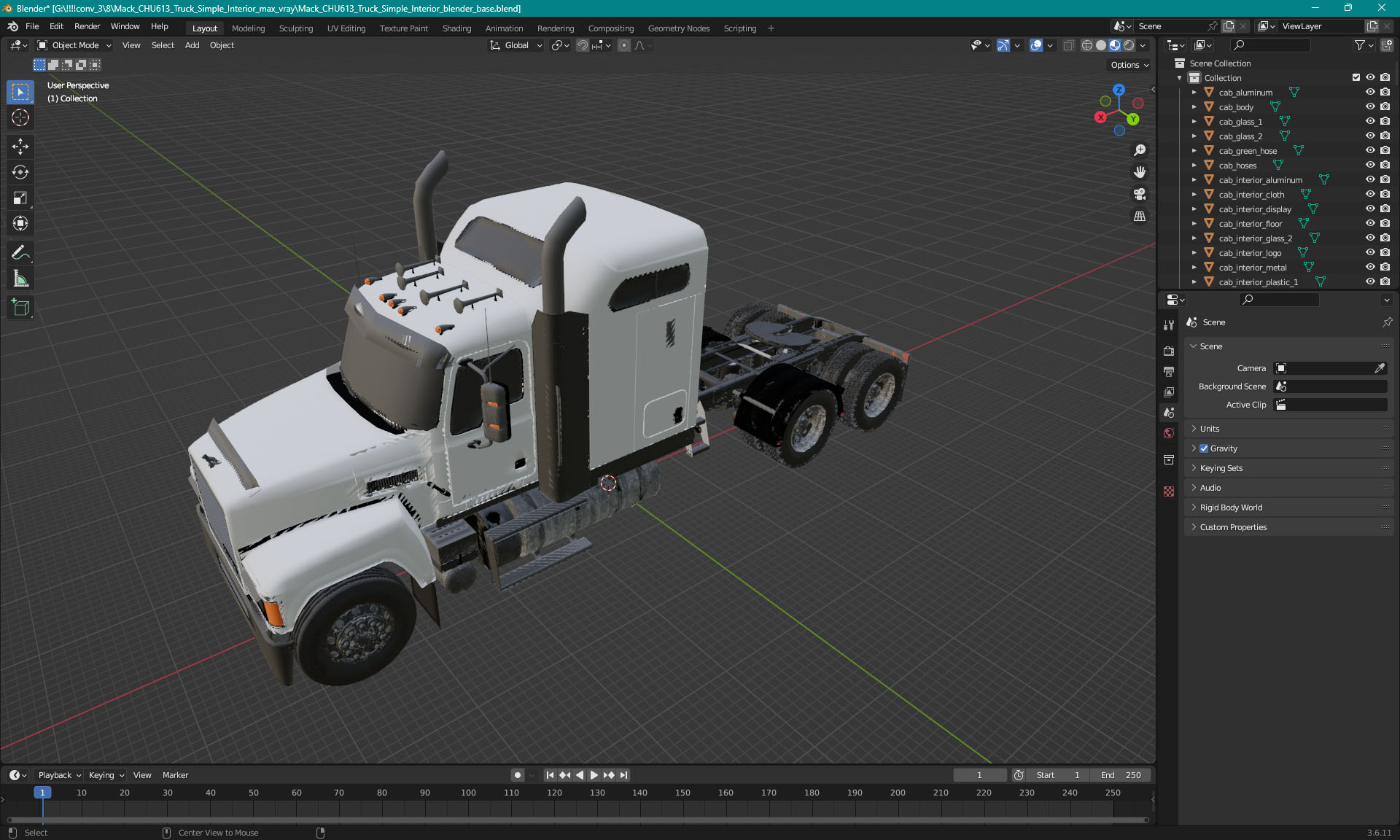1400x840 pixels.
Task: Activate the 3D Cursor tool
Action: coord(20,117)
